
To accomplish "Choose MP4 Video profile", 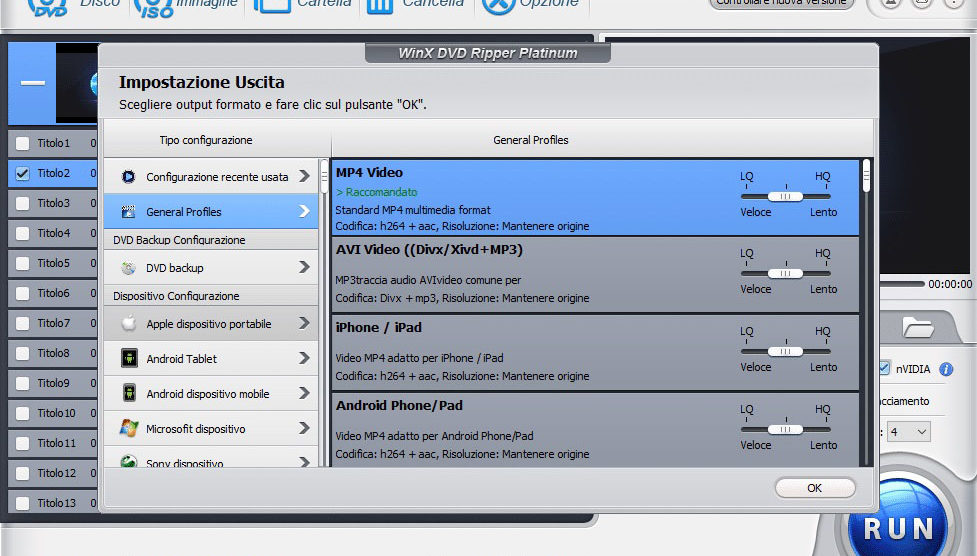I will (x=595, y=198).
